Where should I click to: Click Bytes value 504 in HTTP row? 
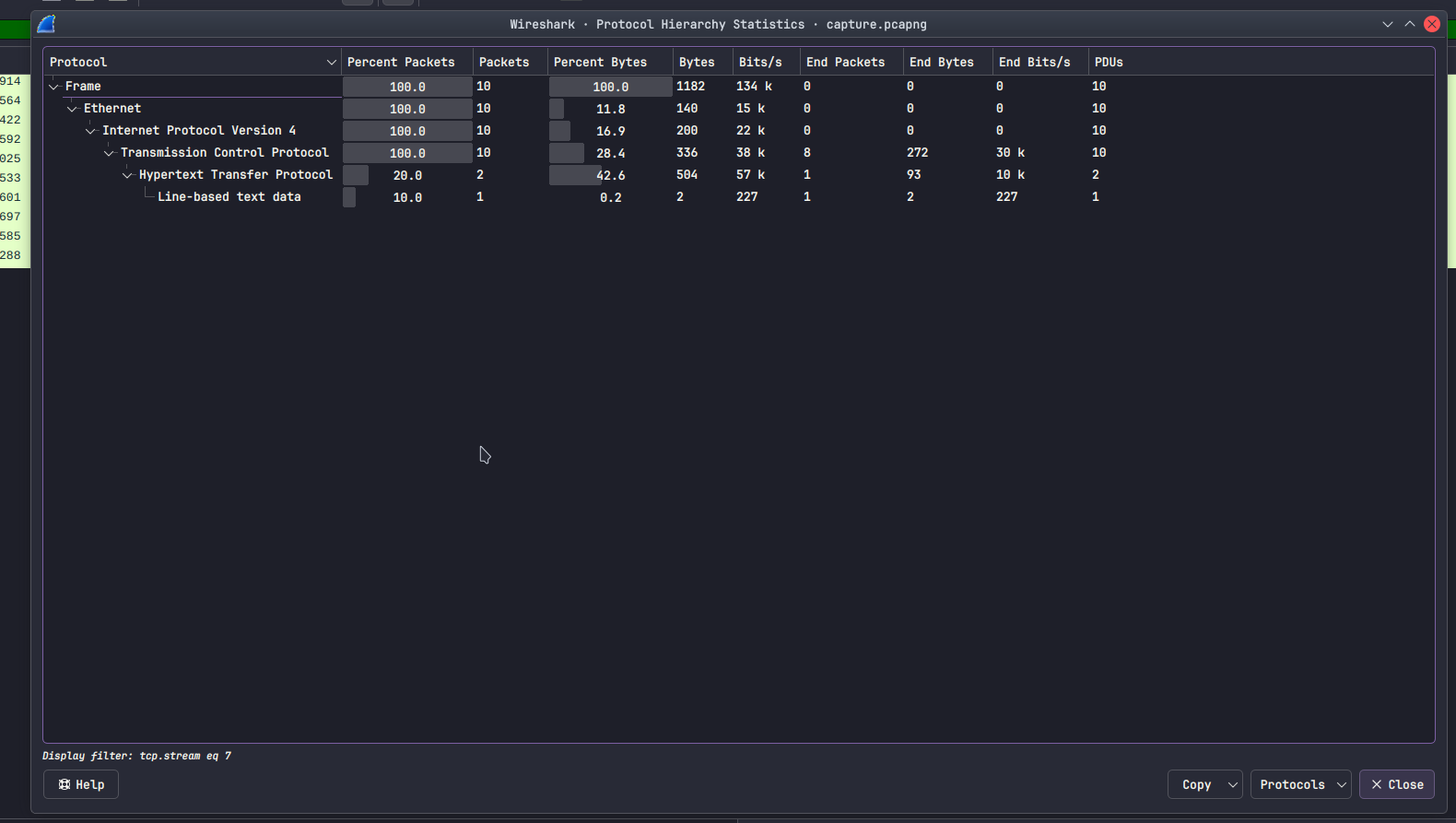687,175
